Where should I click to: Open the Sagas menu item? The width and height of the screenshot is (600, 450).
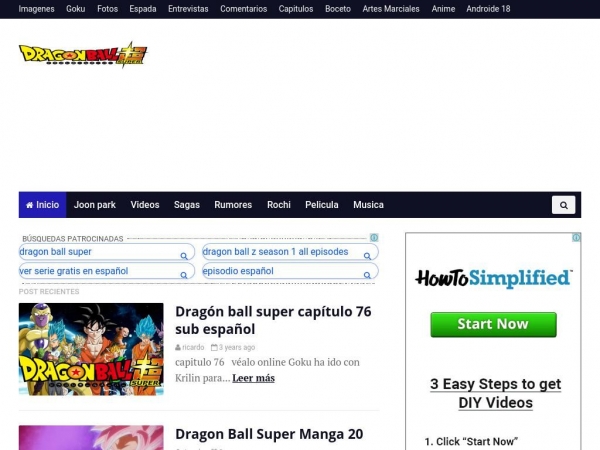point(187,205)
